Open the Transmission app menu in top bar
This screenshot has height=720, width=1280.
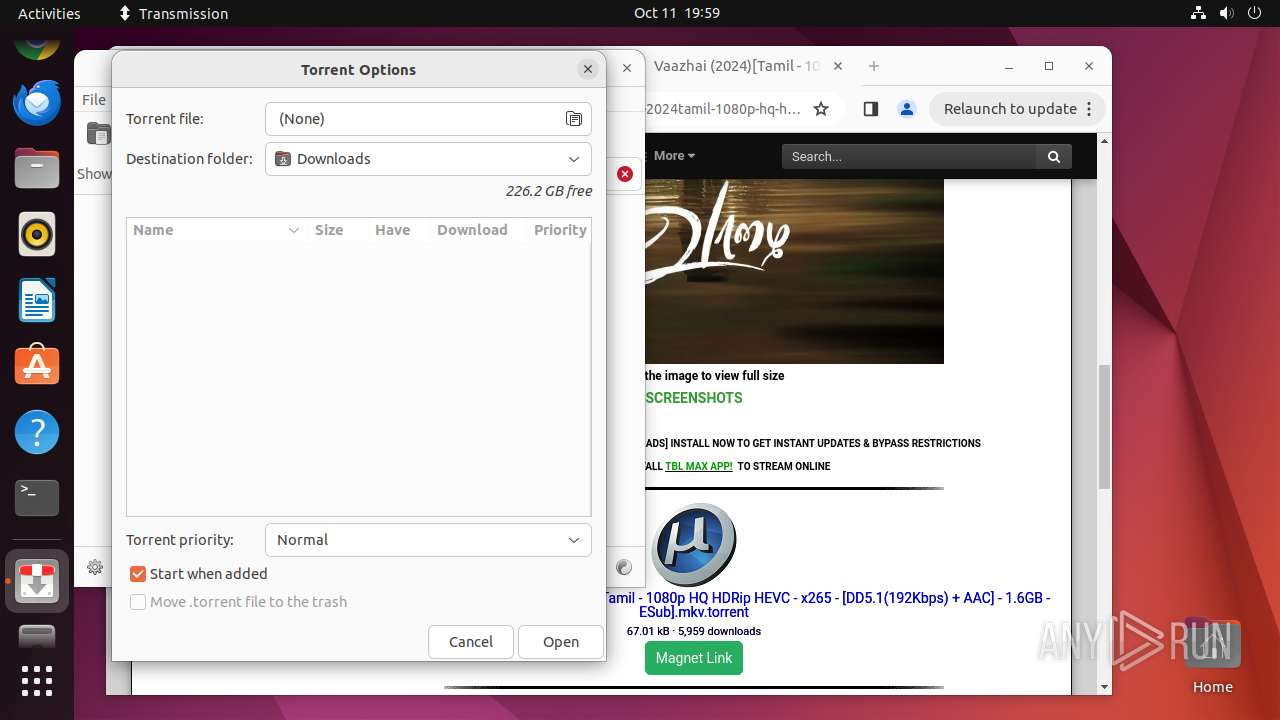(x=173, y=13)
